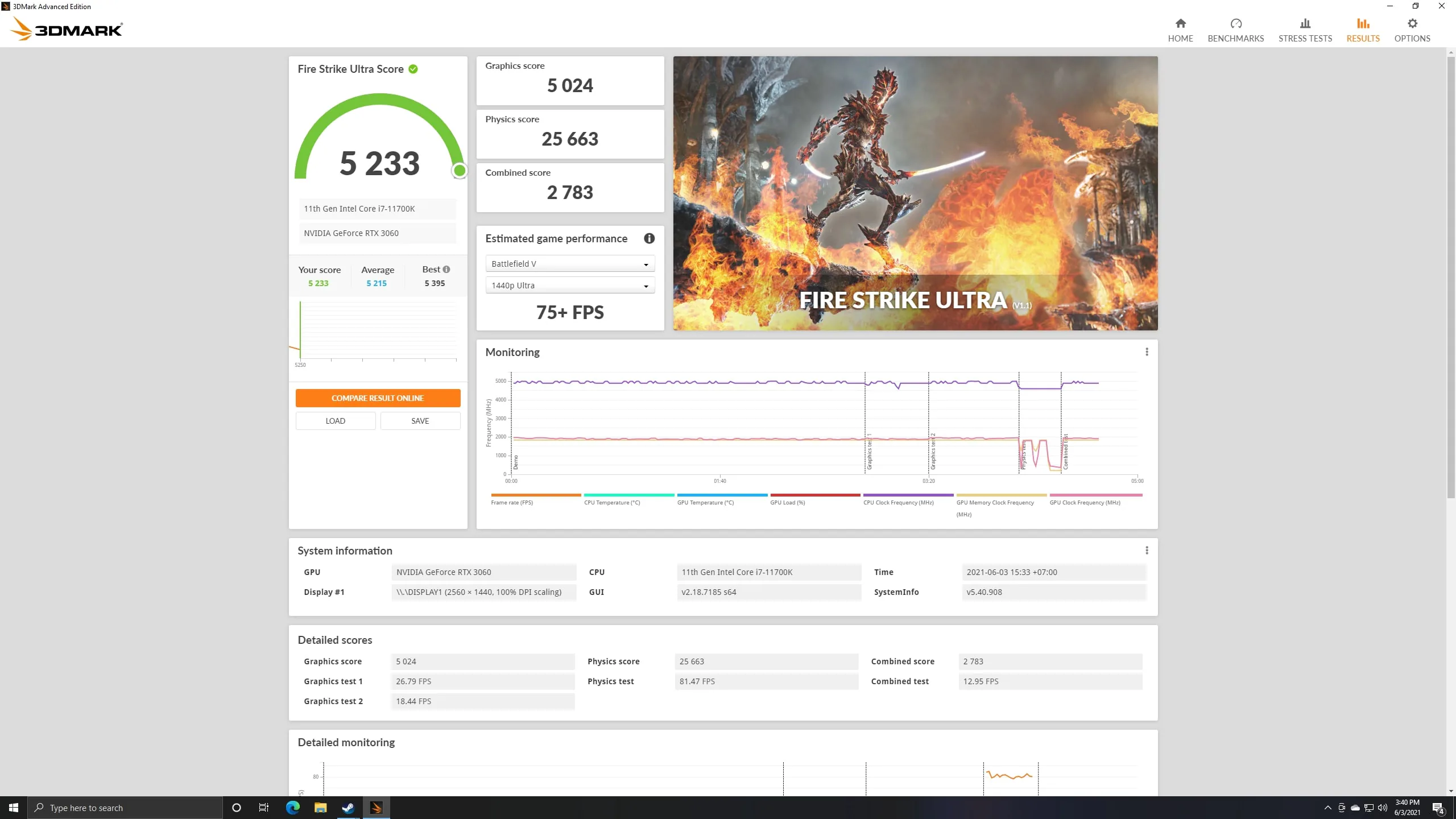
Task: Click Combined test value 12.95 FPS
Action: [1050, 681]
